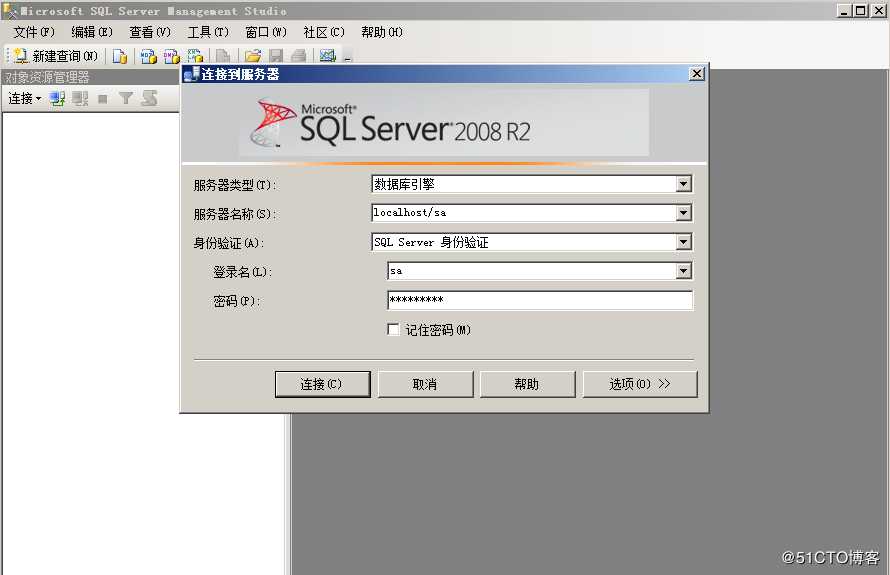Image resolution: width=890 pixels, height=575 pixels.
Task: Click Connect Object Explorer icon
Action: tap(57, 99)
